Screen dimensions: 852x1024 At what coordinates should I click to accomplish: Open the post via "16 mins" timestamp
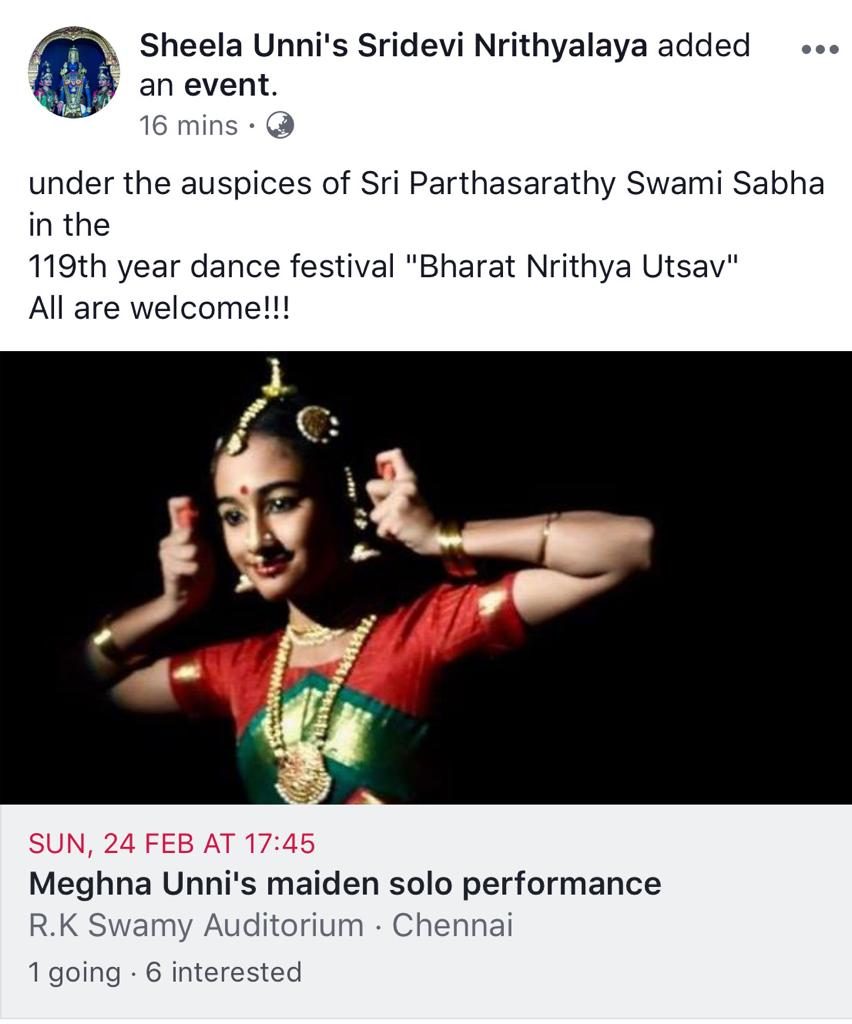[188, 125]
